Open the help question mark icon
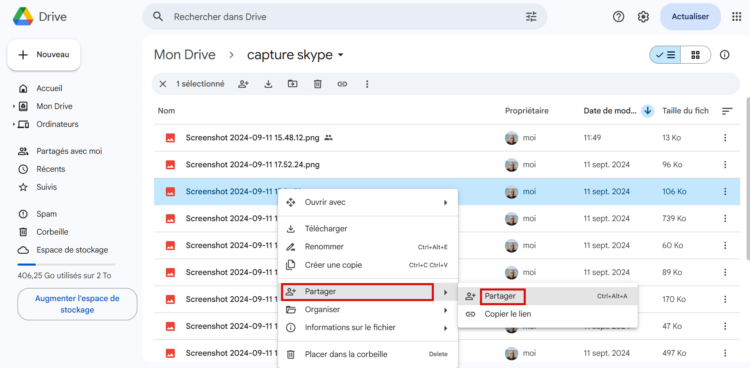 coord(618,17)
